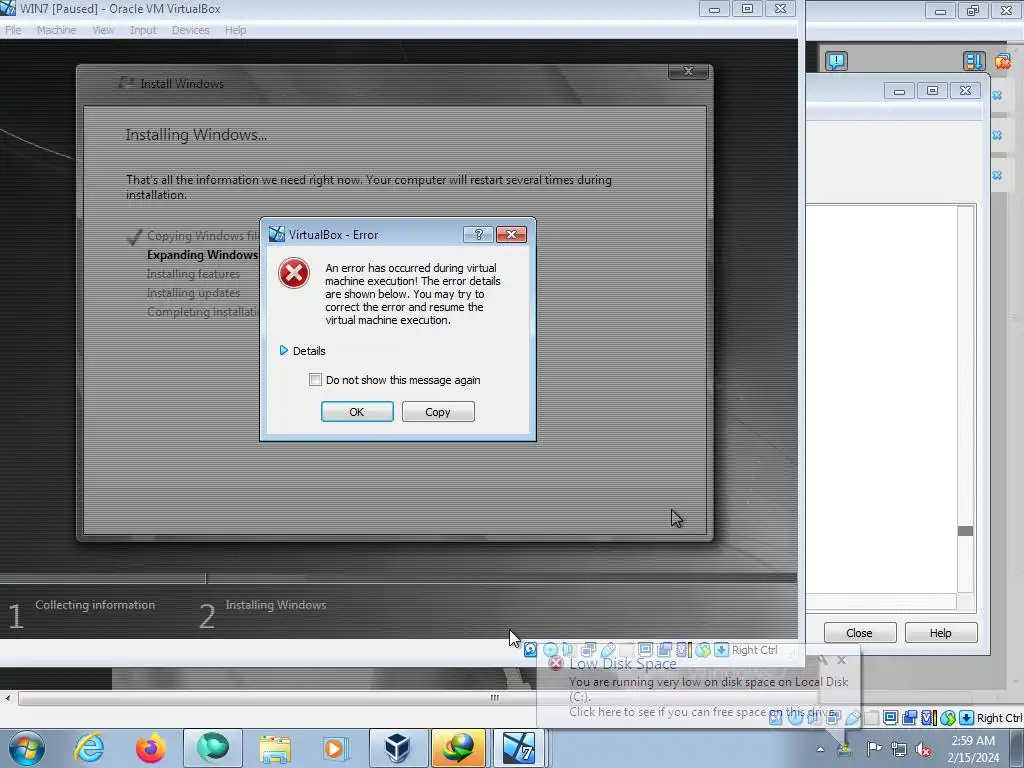Screen dimensions: 1024x768
Task: Click the faded USB pen status icon
Action: [852, 718]
